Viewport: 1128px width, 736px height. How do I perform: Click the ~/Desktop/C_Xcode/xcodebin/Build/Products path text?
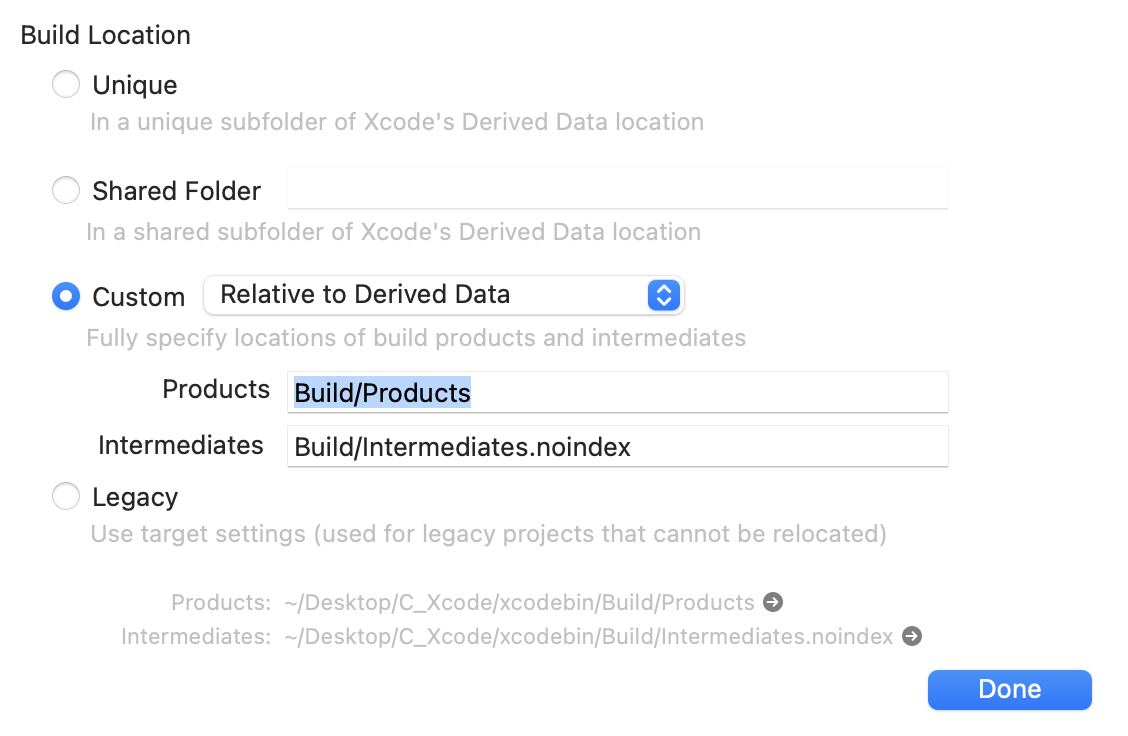[x=519, y=603]
